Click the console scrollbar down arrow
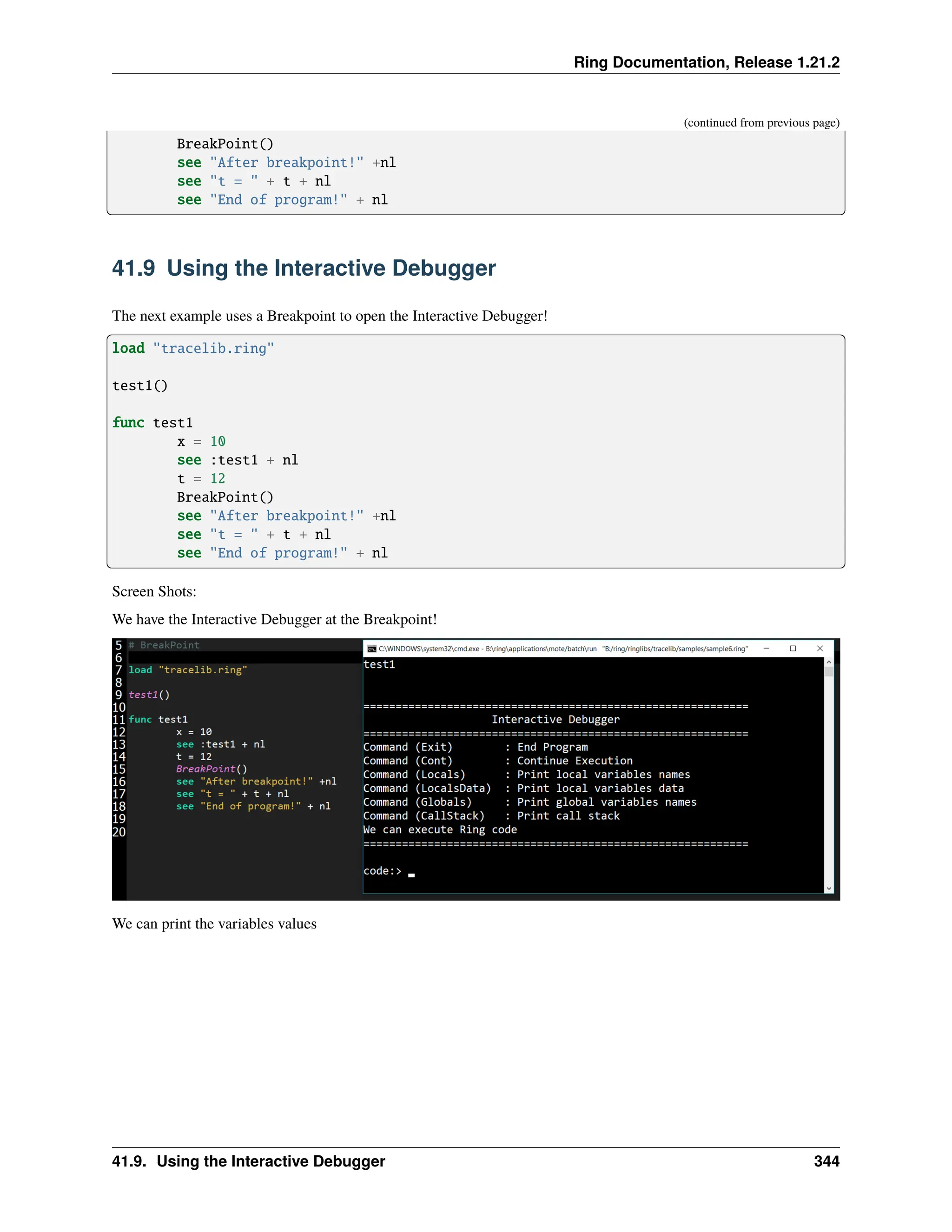Screen dimensions: 952x1232 point(828,888)
